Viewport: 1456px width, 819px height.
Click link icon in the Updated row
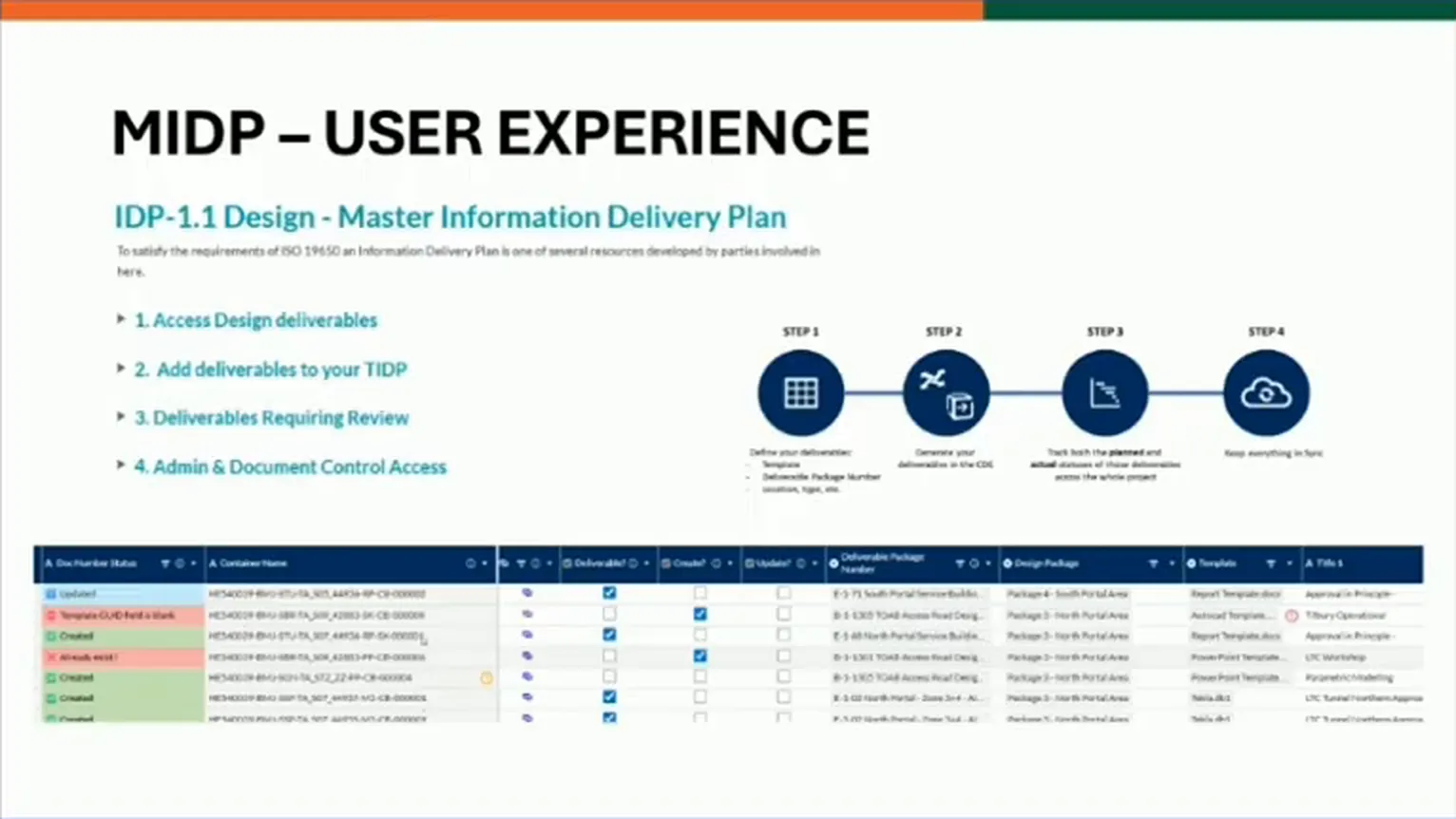(527, 593)
